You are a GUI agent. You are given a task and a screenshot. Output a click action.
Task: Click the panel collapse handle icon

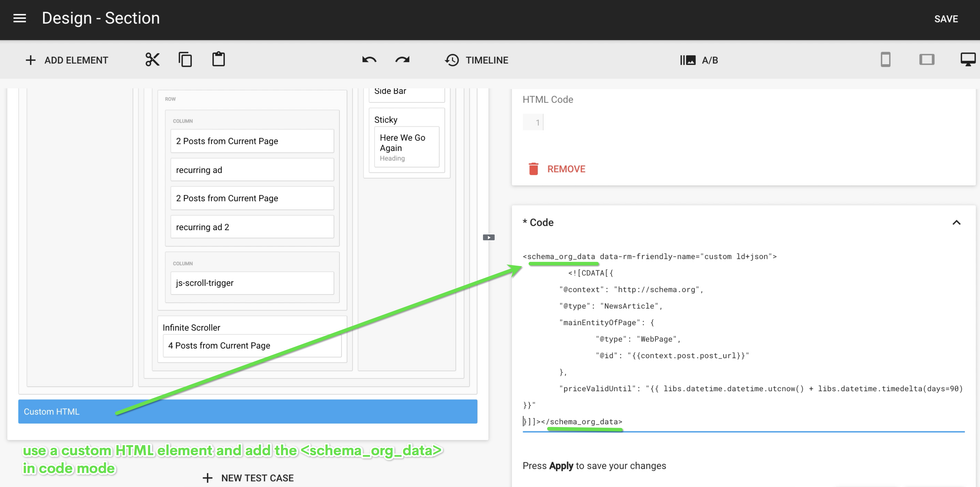point(489,237)
